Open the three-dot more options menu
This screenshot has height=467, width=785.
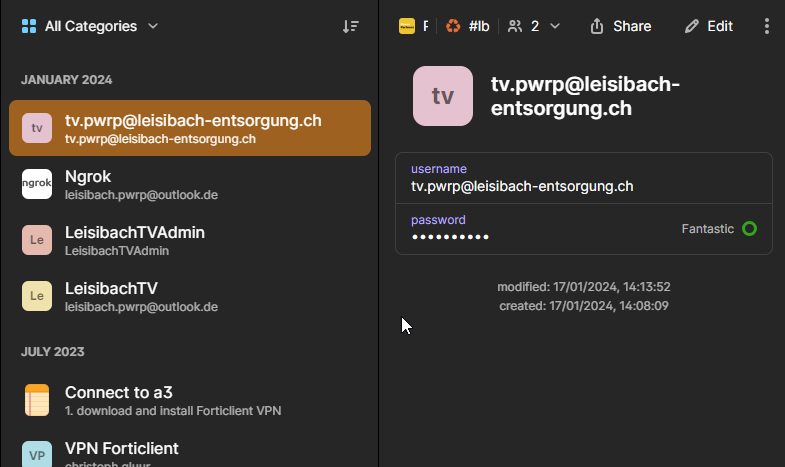(766, 26)
